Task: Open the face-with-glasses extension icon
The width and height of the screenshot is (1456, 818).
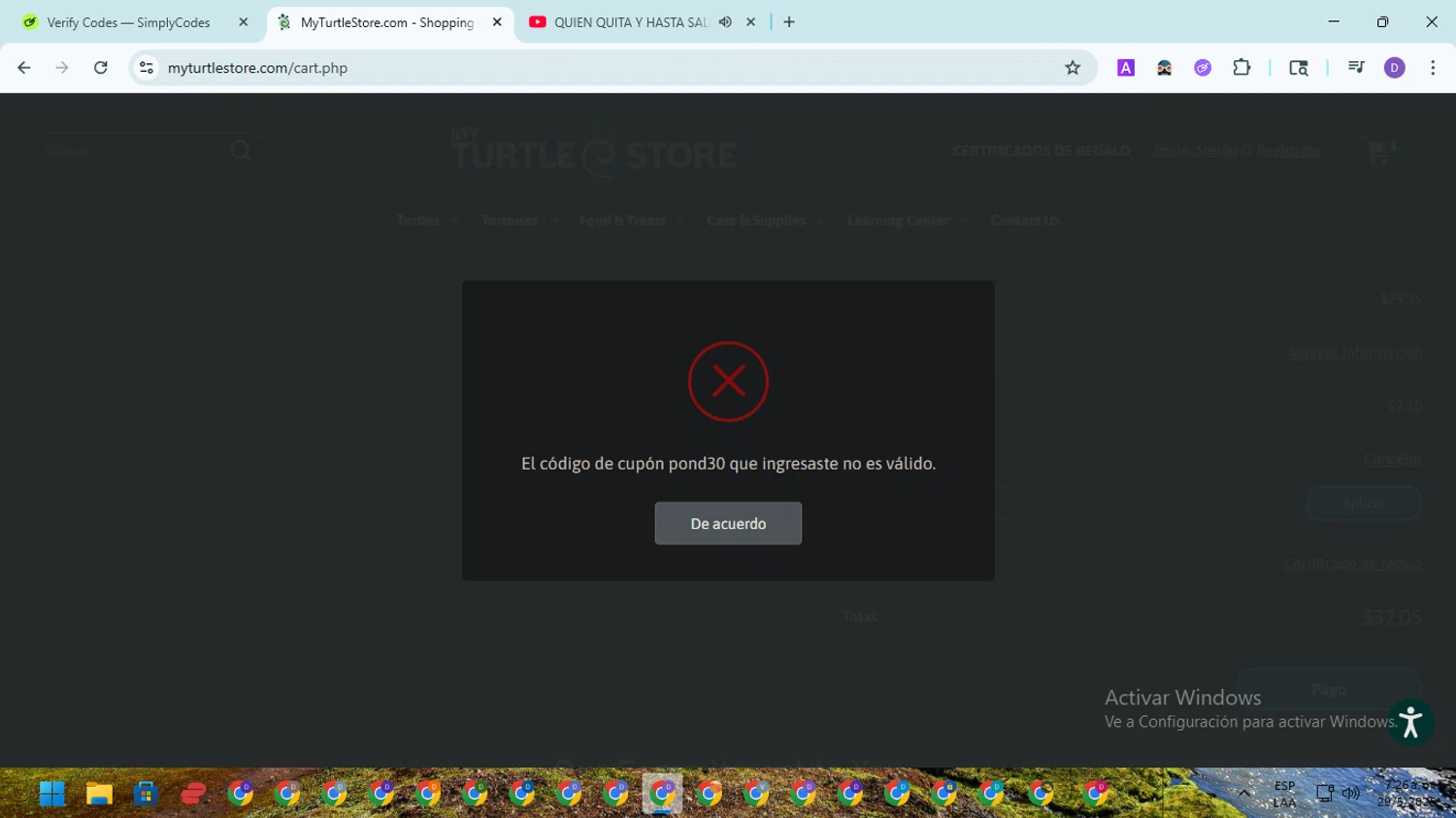Action: [1165, 68]
